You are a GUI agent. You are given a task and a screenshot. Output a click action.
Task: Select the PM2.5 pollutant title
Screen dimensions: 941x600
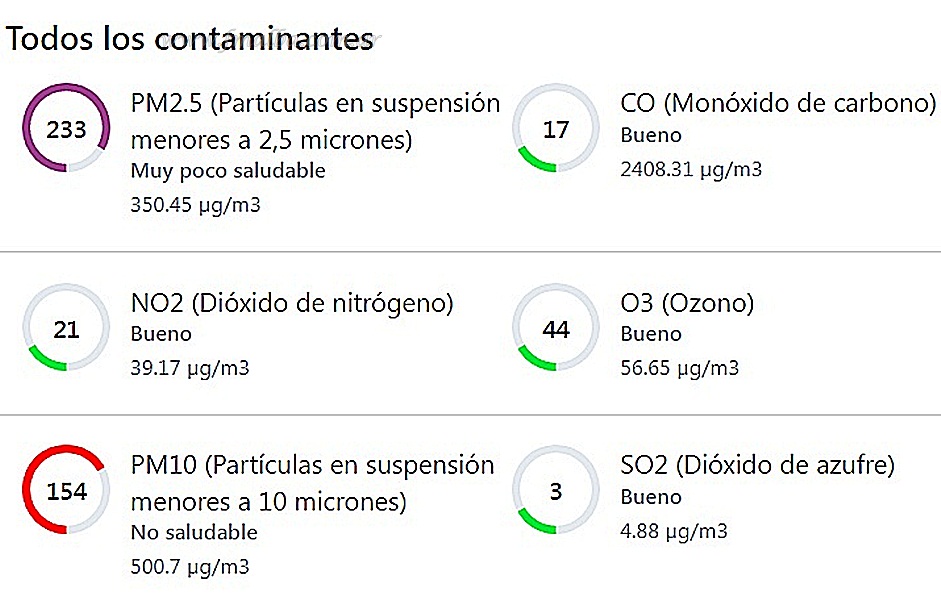(315, 120)
